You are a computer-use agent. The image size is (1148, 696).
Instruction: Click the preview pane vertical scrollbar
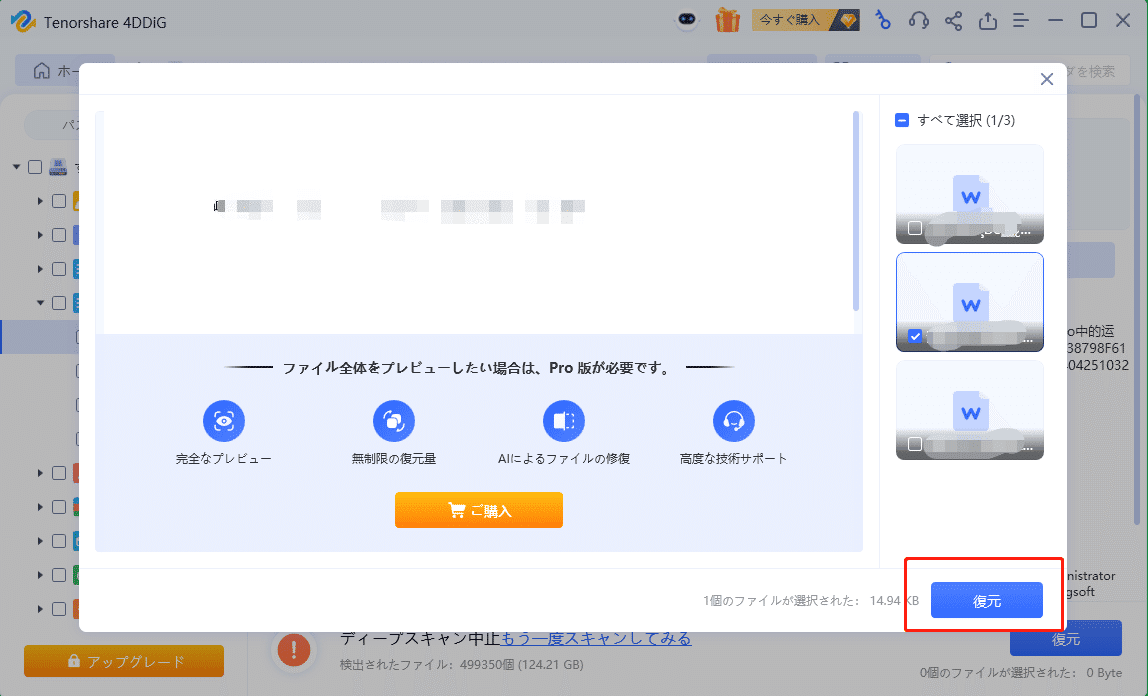[x=856, y=212]
